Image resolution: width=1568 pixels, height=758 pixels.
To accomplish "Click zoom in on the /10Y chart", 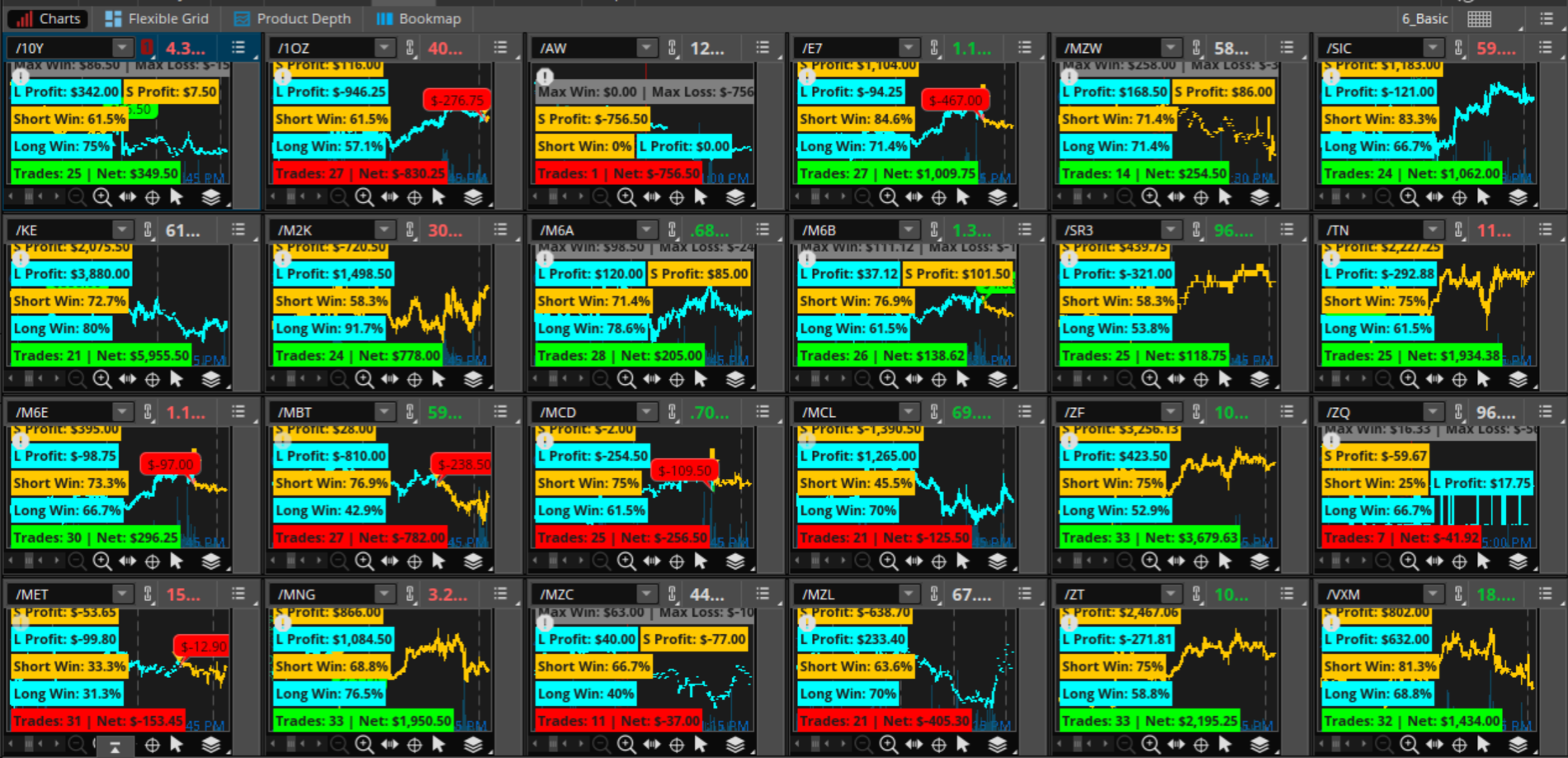I will click(x=102, y=197).
